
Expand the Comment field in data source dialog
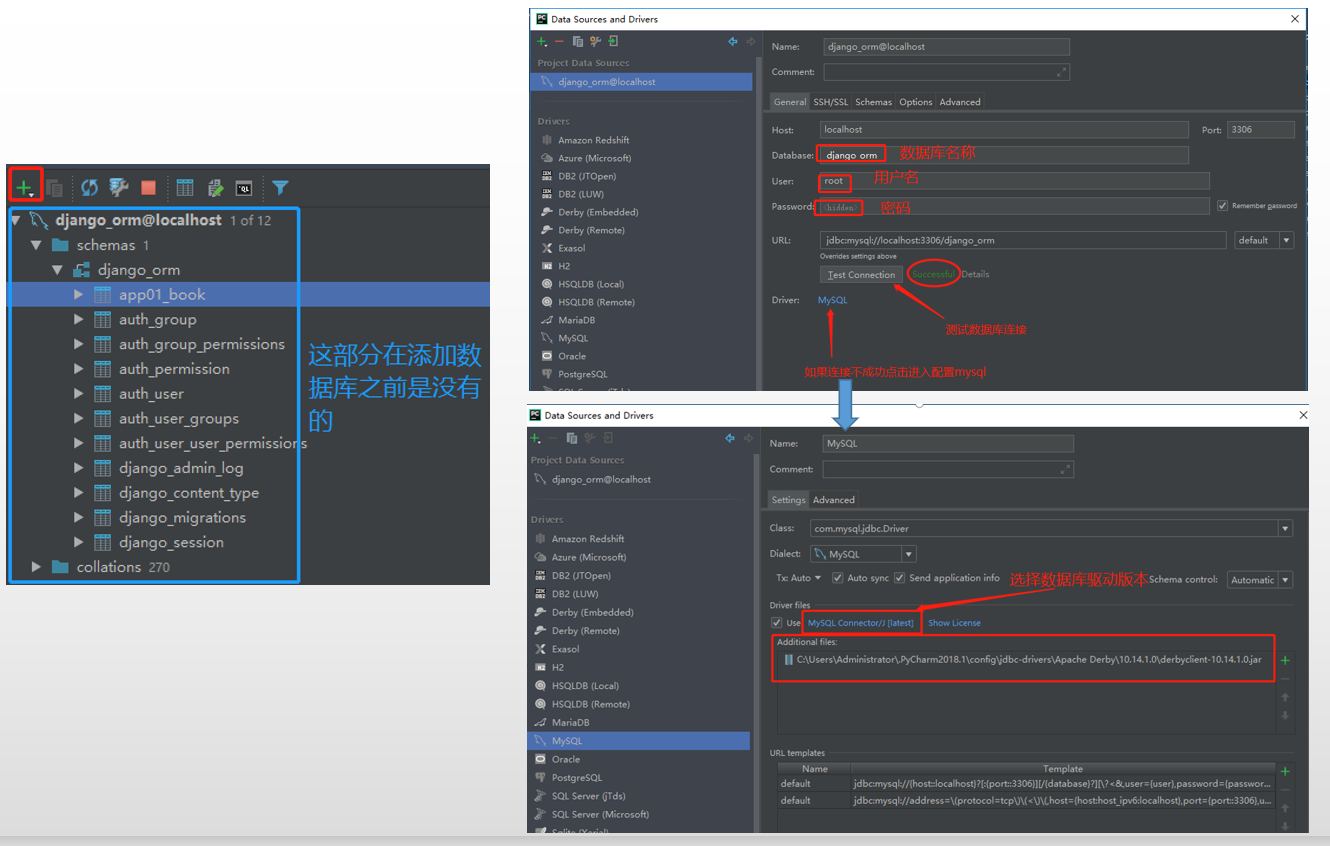tap(1061, 72)
